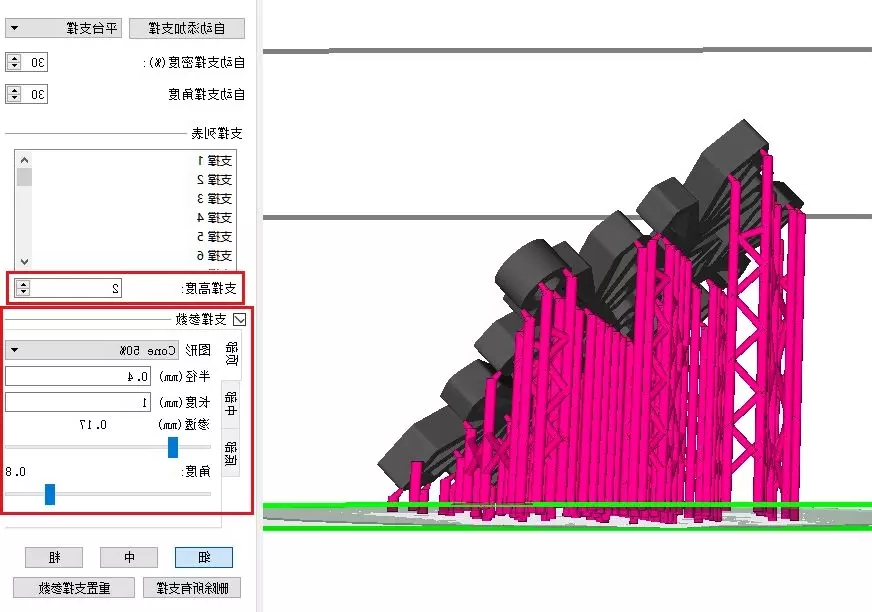
Task: Click the support list scrollbar down arrow
Action: [24, 261]
